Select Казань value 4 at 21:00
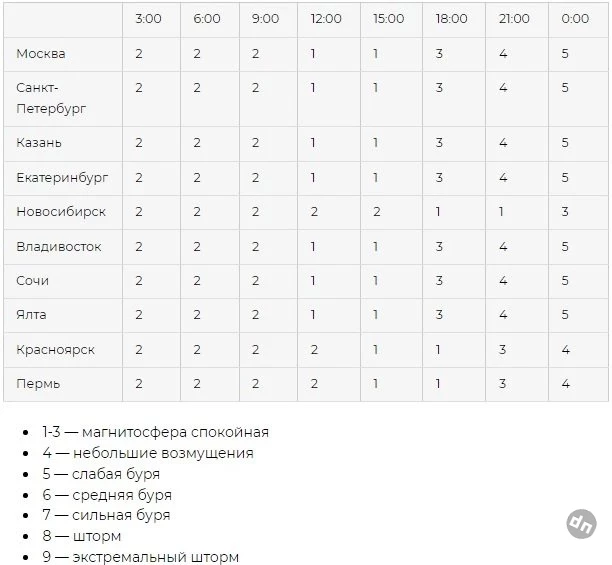Screen dimensions: 612x565 (503, 142)
